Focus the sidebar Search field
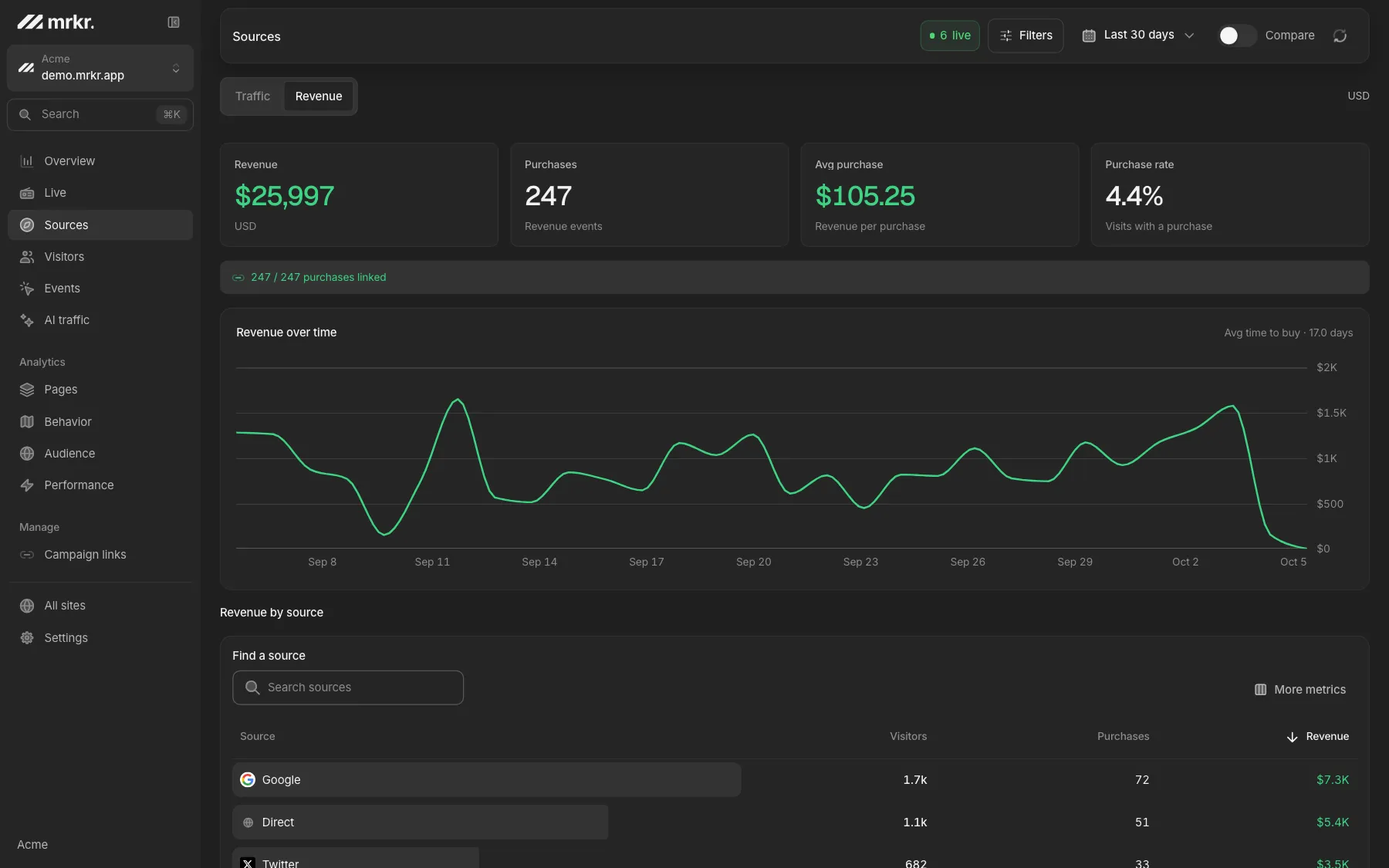 click(x=100, y=114)
